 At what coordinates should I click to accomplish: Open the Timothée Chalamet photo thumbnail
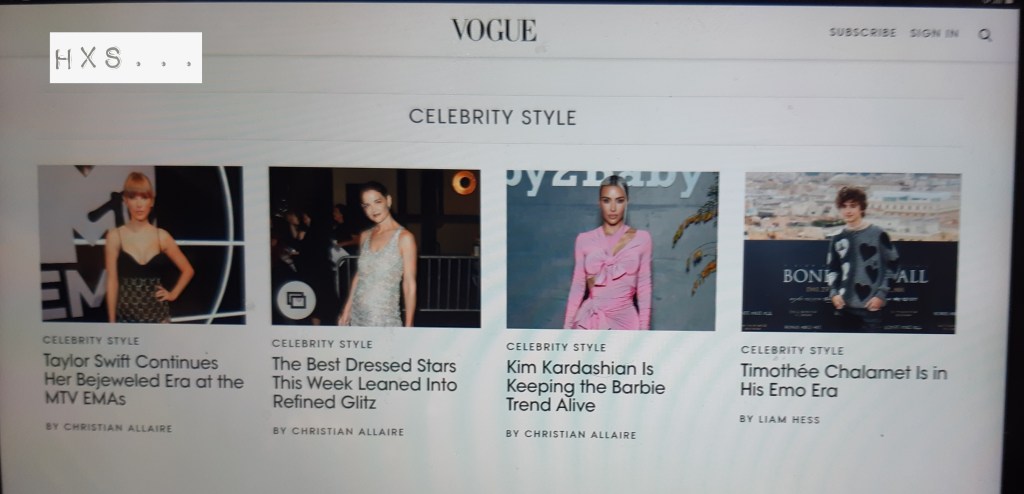[x=852, y=252]
